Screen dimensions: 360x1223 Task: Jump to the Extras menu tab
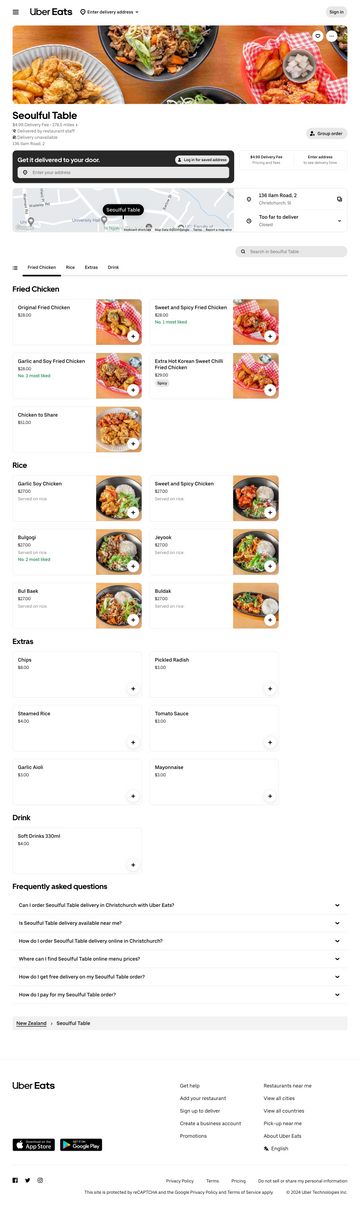click(x=91, y=268)
